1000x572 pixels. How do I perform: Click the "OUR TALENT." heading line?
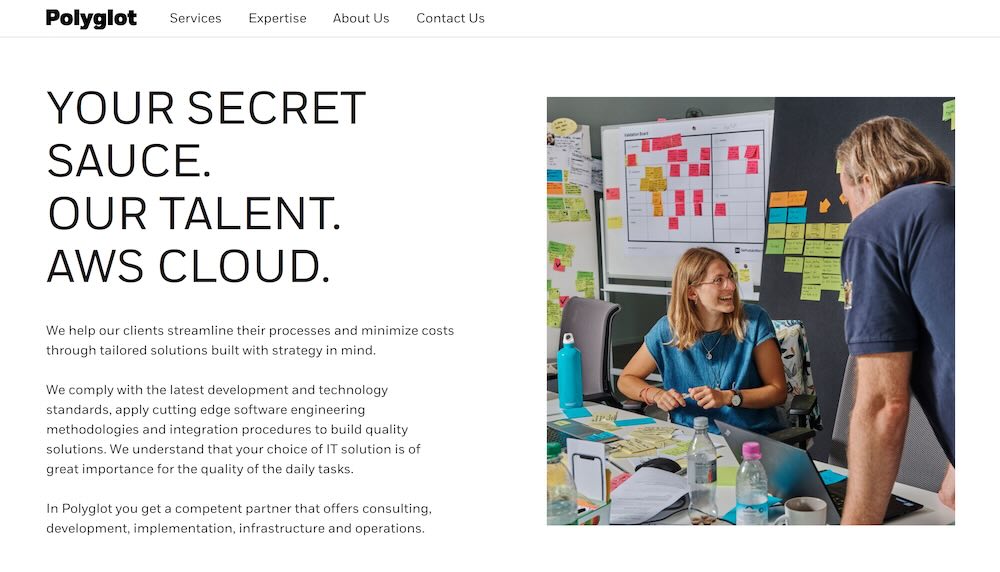(x=194, y=212)
